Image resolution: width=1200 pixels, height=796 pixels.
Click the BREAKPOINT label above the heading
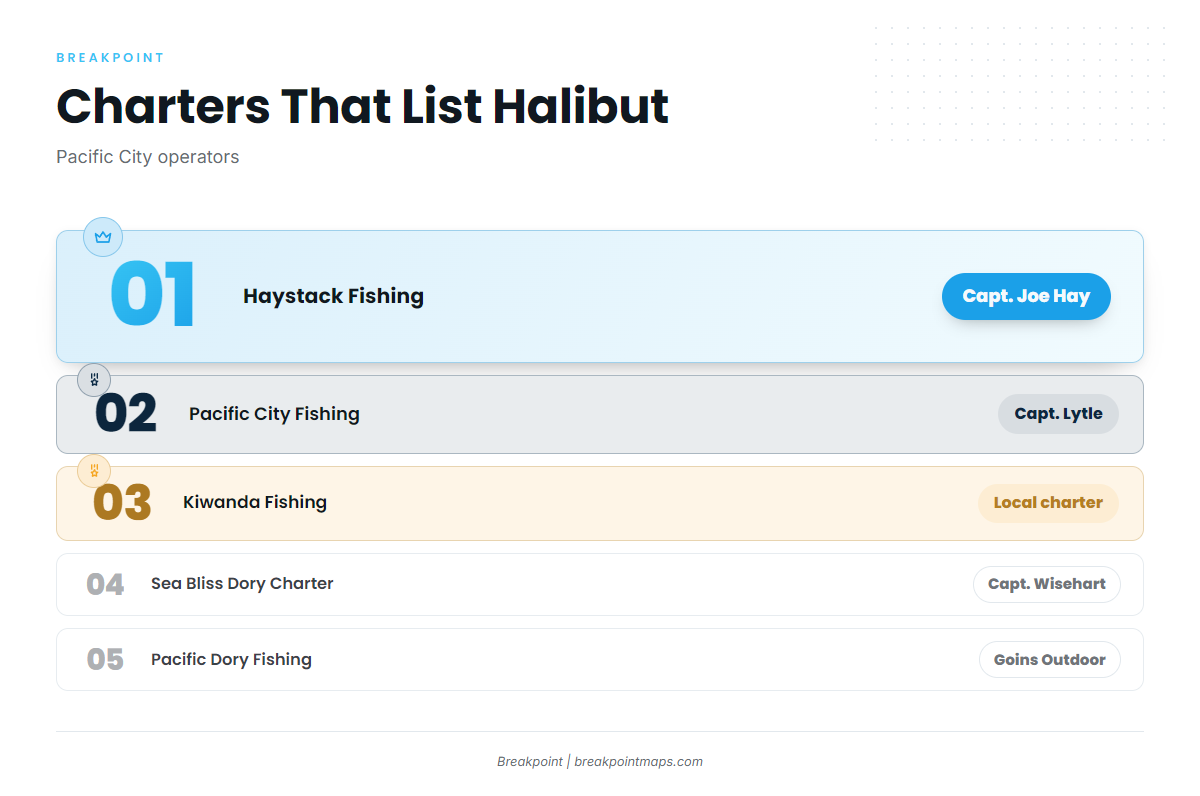(x=110, y=58)
